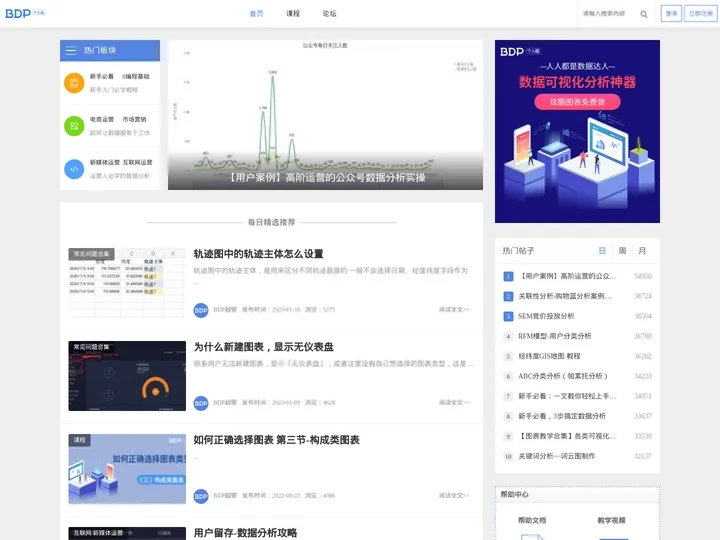
Task: Open the 无仪表盘 article dashboard thumbnail
Action: coord(127,376)
